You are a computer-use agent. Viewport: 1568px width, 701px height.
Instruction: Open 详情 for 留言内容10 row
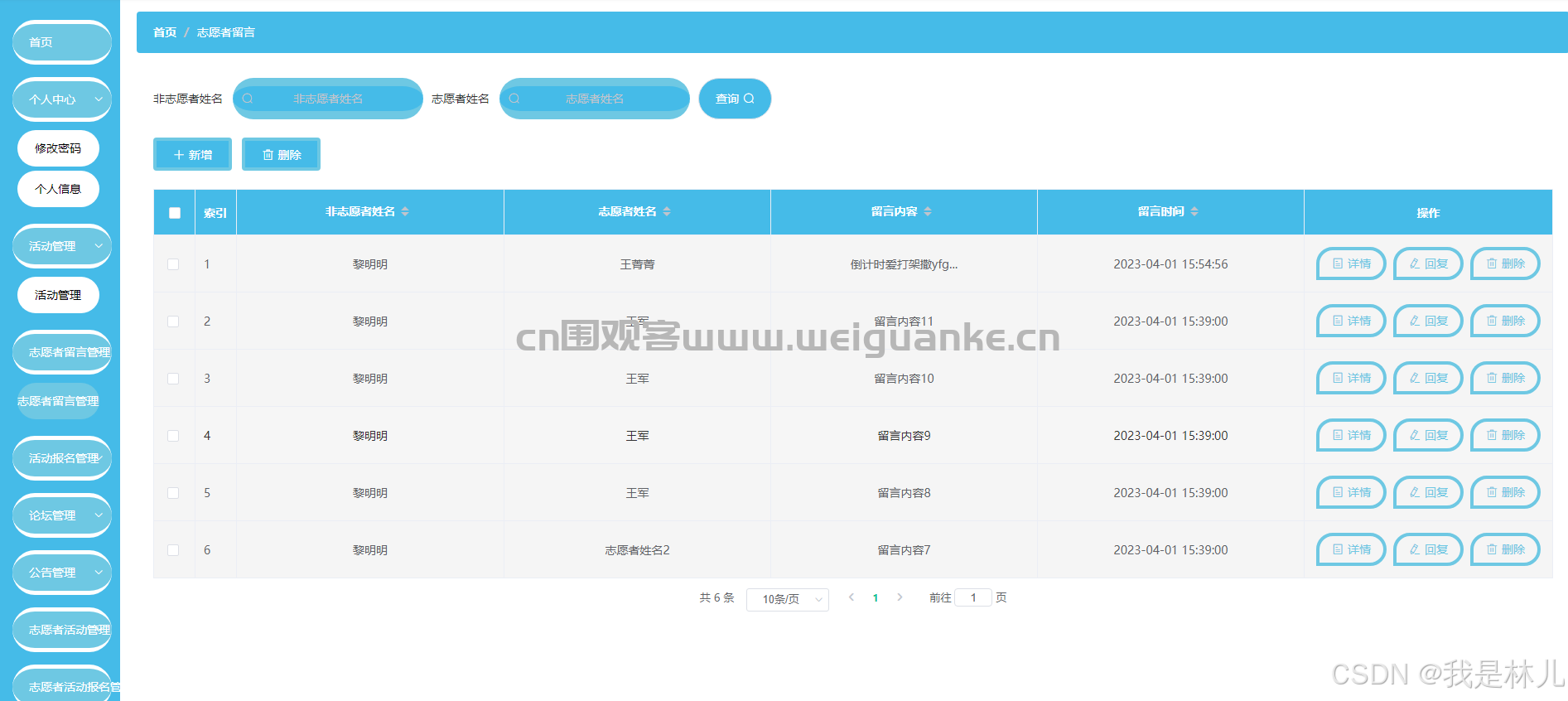click(1351, 378)
